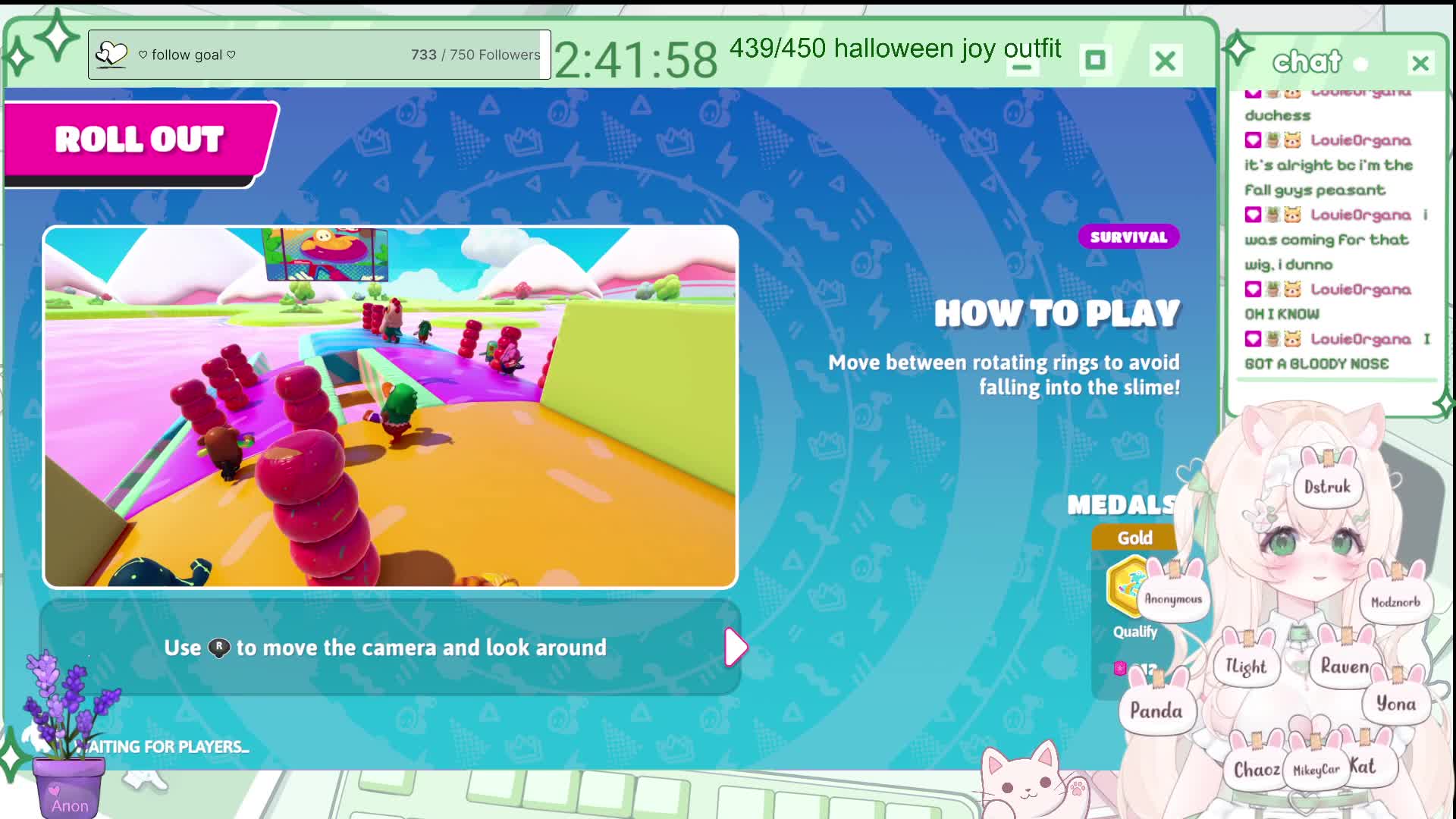Click the Dstruk bunny name tag
The image size is (1456, 819).
point(1327,482)
